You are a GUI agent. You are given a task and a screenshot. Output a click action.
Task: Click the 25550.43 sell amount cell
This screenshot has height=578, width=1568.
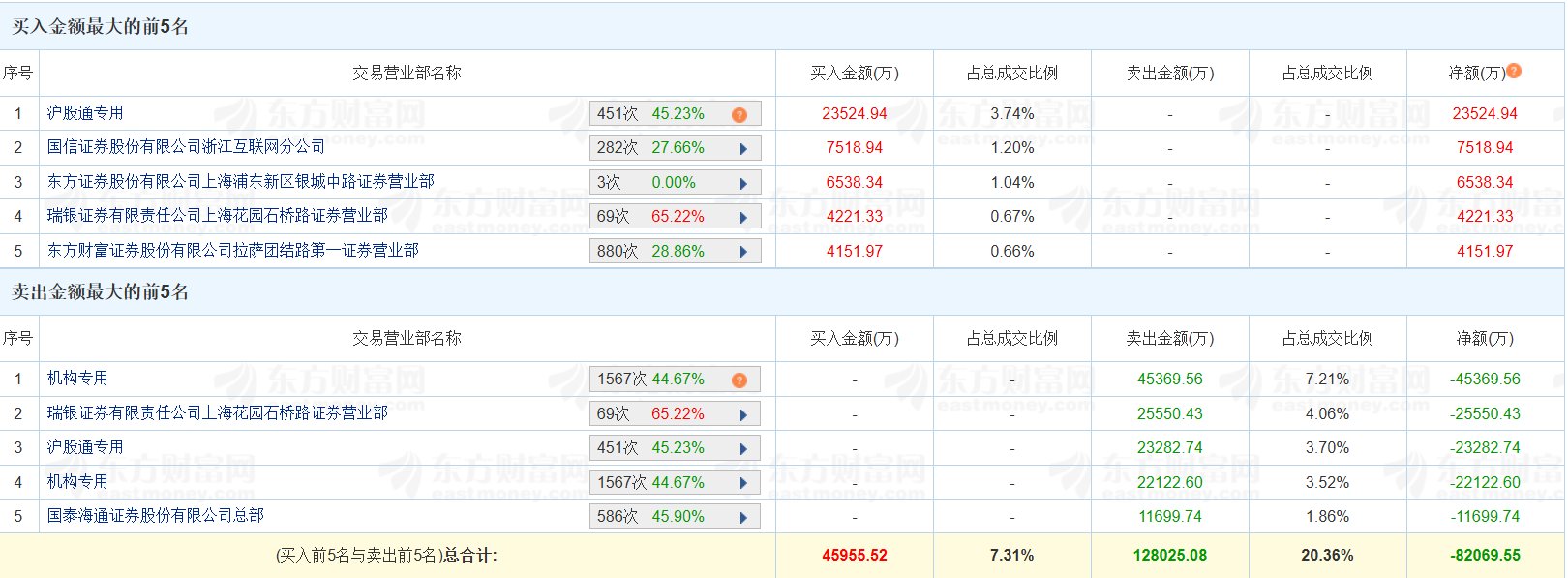(1170, 414)
